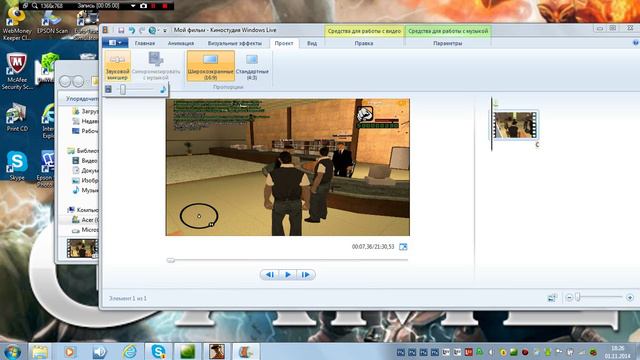The width and height of the screenshot is (640, 360).
Task: Switch to the Анимация tab
Action: pos(181,43)
